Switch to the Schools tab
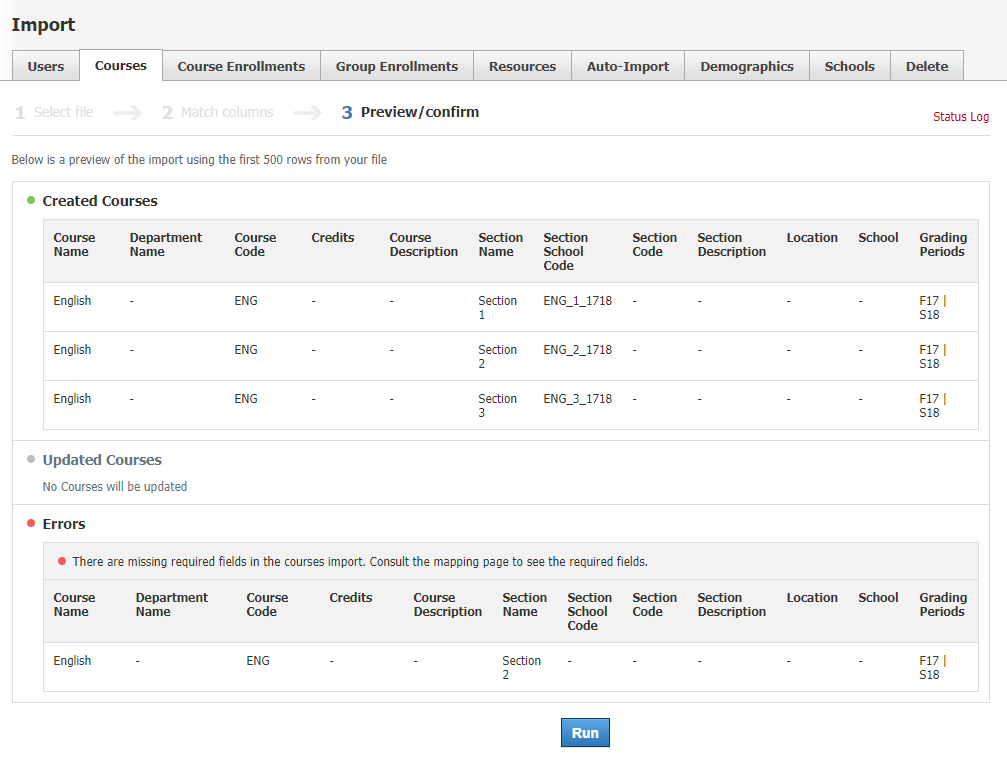1007x780 pixels. [849, 66]
